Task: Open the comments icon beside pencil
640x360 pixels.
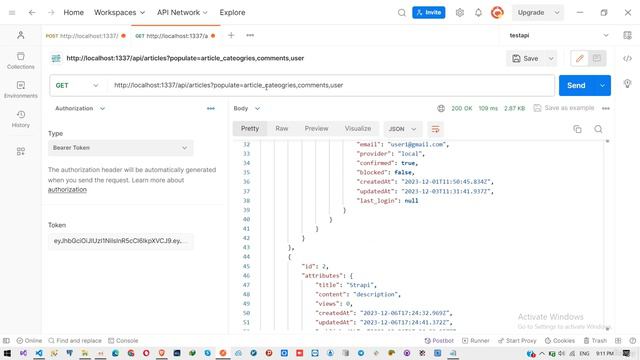Action: click(x=597, y=58)
